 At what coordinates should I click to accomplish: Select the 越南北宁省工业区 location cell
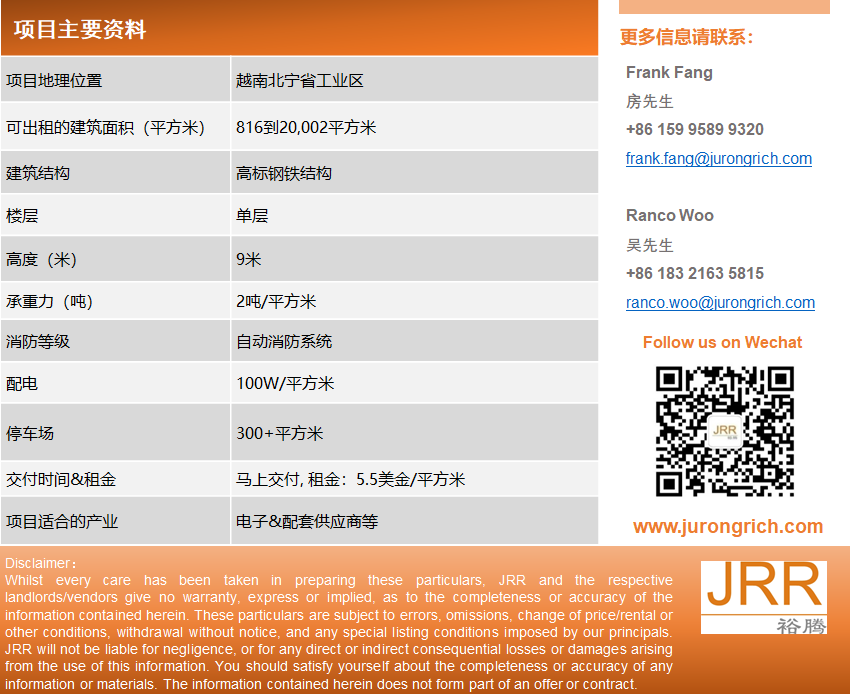(299, 81)
